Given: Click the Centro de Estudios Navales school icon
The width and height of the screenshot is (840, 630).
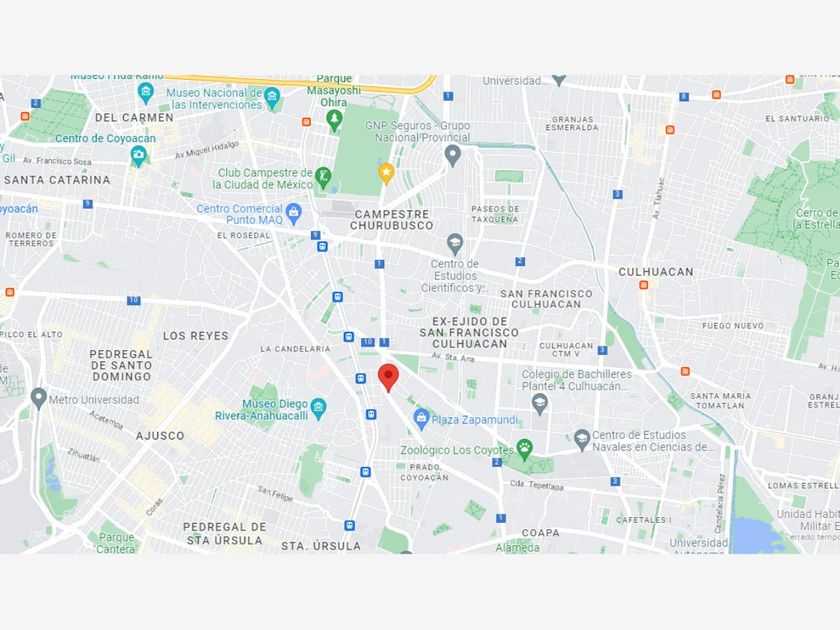Looking at the screenshot, I should [x=582, y=440].
